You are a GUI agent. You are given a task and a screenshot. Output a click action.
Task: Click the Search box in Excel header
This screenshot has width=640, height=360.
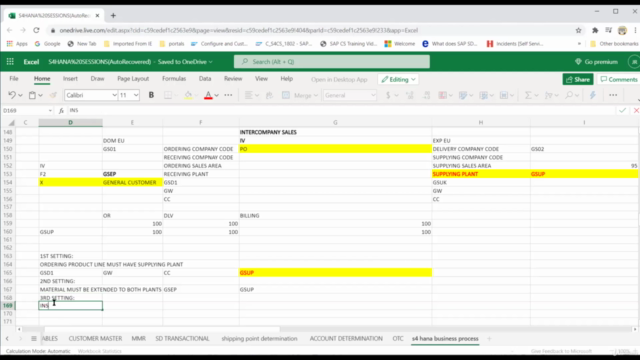coord(331,62)
